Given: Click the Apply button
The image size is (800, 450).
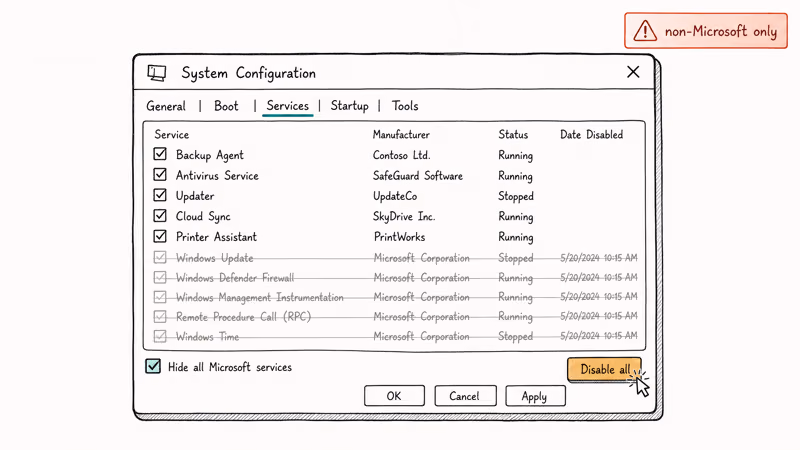Looking at the screenshot, I should click(x=535, y=396).
